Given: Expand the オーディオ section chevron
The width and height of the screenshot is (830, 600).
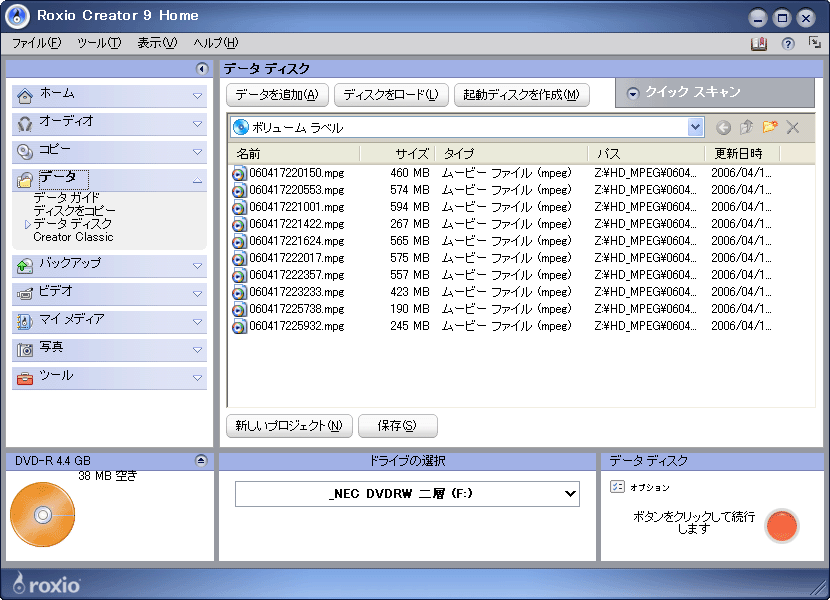Looking at the screenshot, I should coord(197,124).
